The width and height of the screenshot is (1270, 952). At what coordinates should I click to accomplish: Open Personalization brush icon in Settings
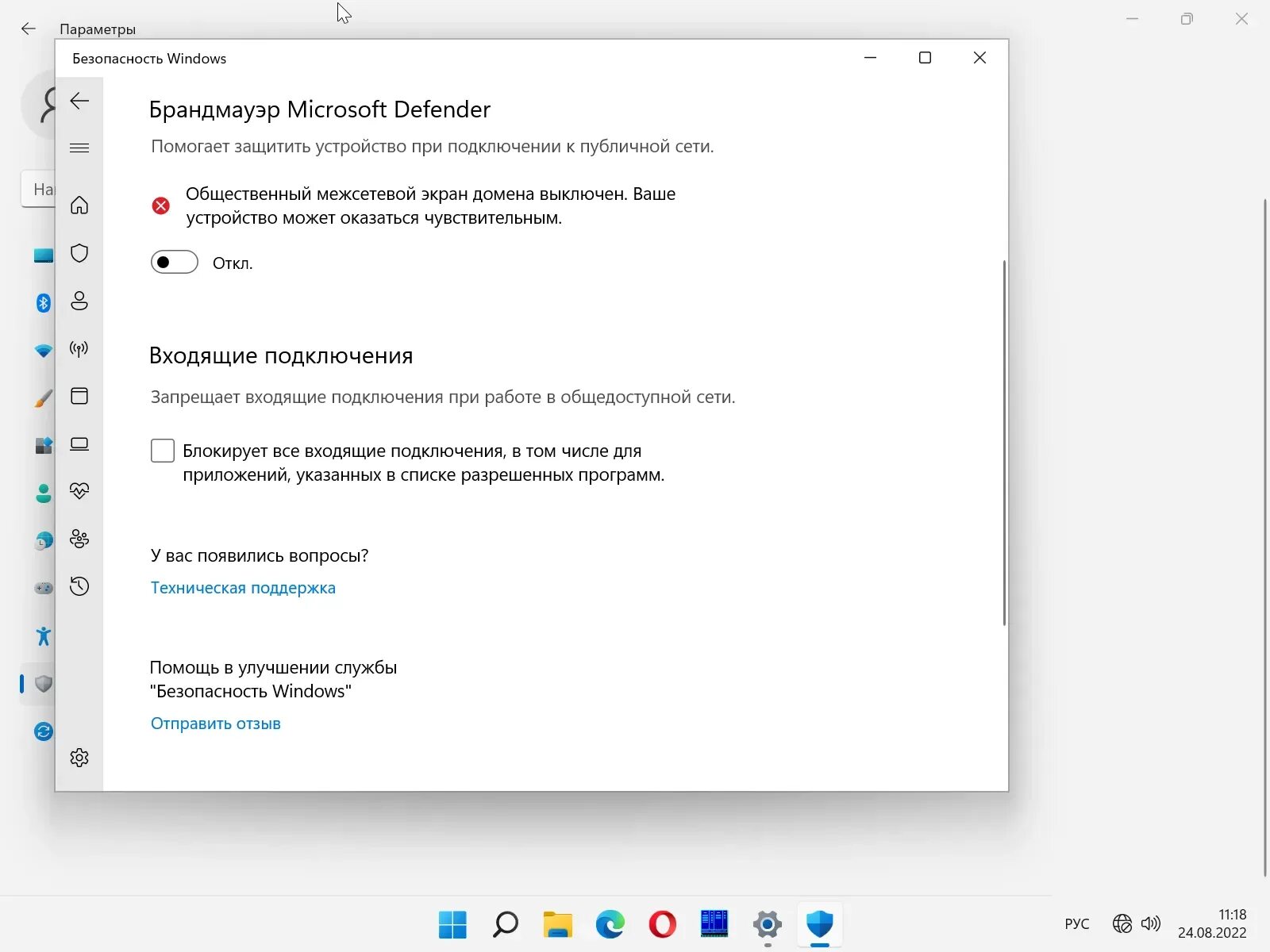point(43,397)
